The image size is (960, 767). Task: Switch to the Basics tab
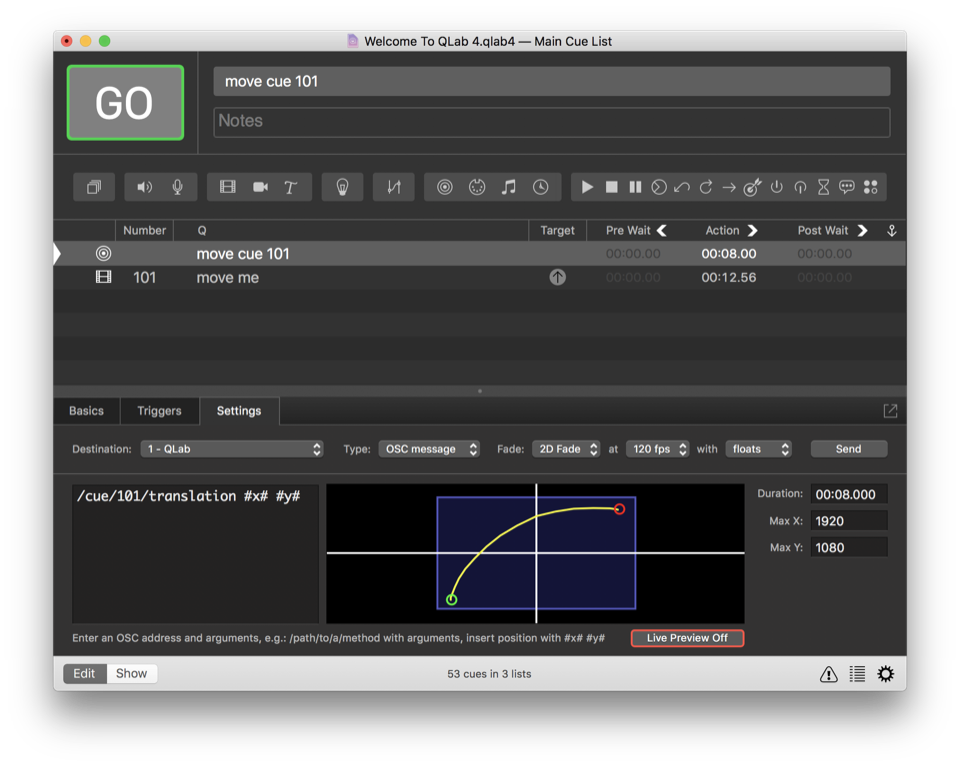click(x=86, y=411)
